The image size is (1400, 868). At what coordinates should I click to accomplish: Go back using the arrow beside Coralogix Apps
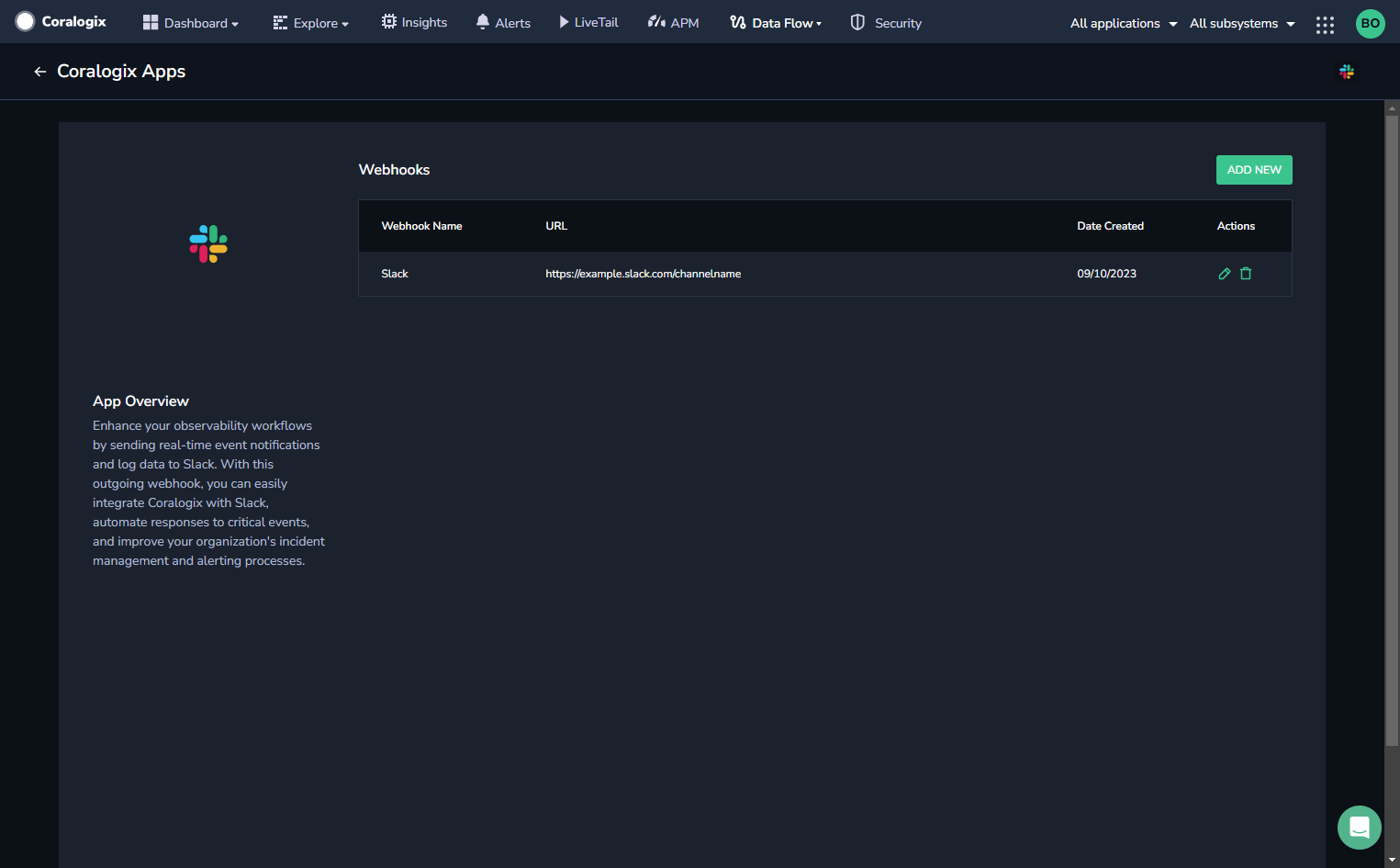39,72
